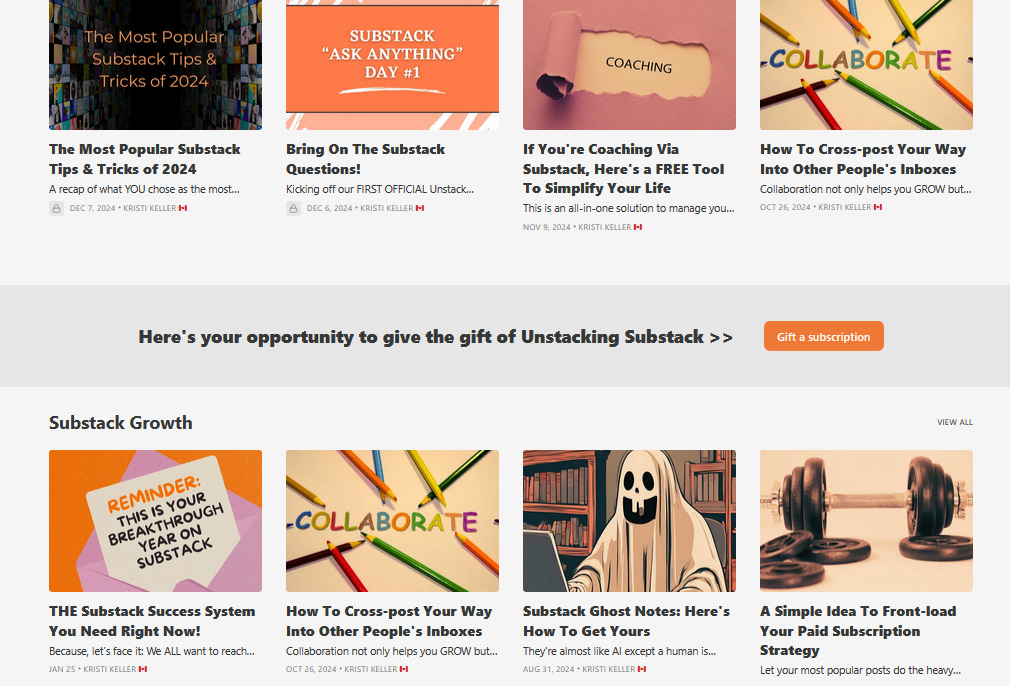Open 'Most Popular Substack Tips & Tricks' thumbnail
1010x686 pixels.
click(x=155, y=64)
